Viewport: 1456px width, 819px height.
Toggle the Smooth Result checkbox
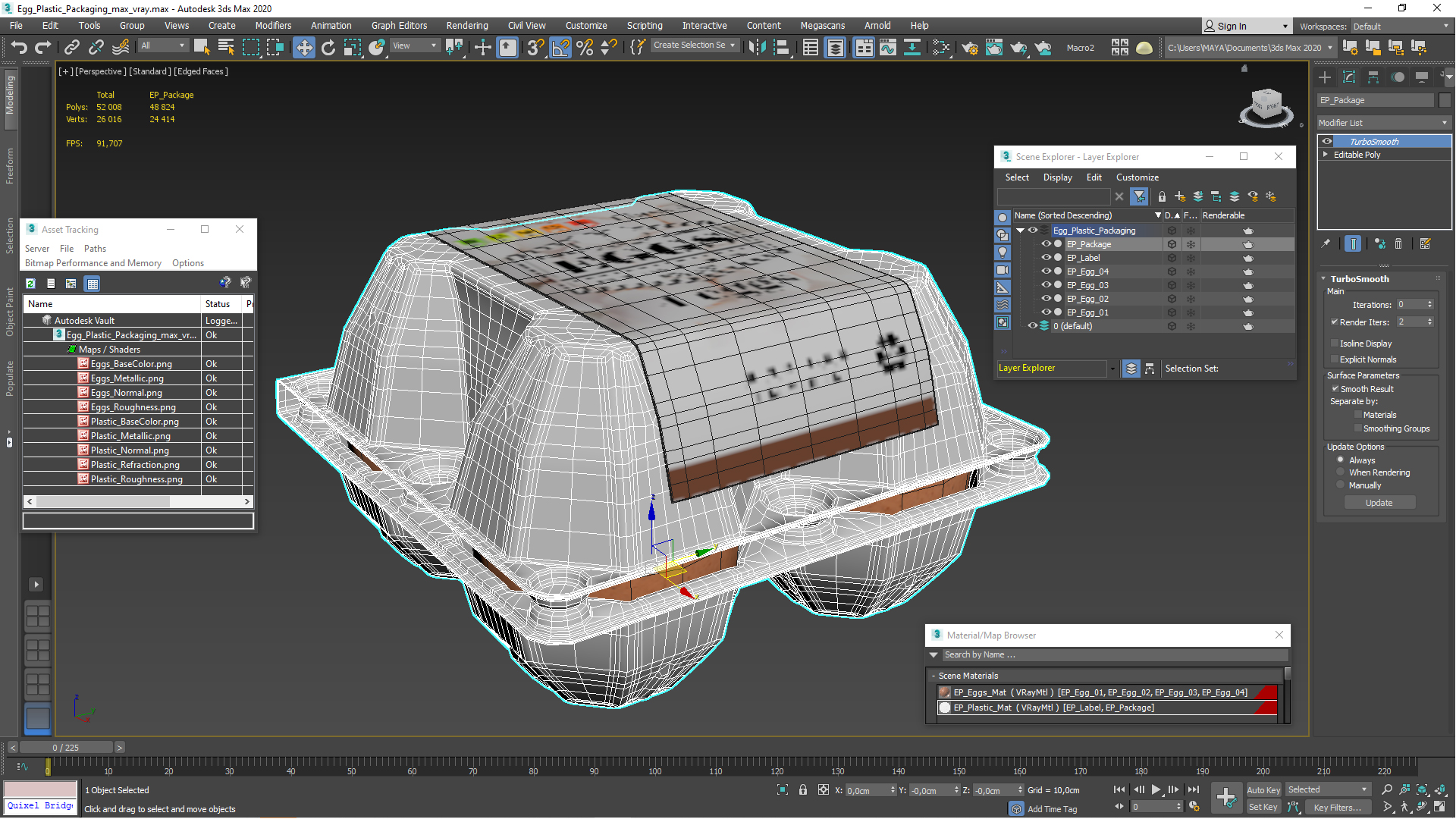1335,389
